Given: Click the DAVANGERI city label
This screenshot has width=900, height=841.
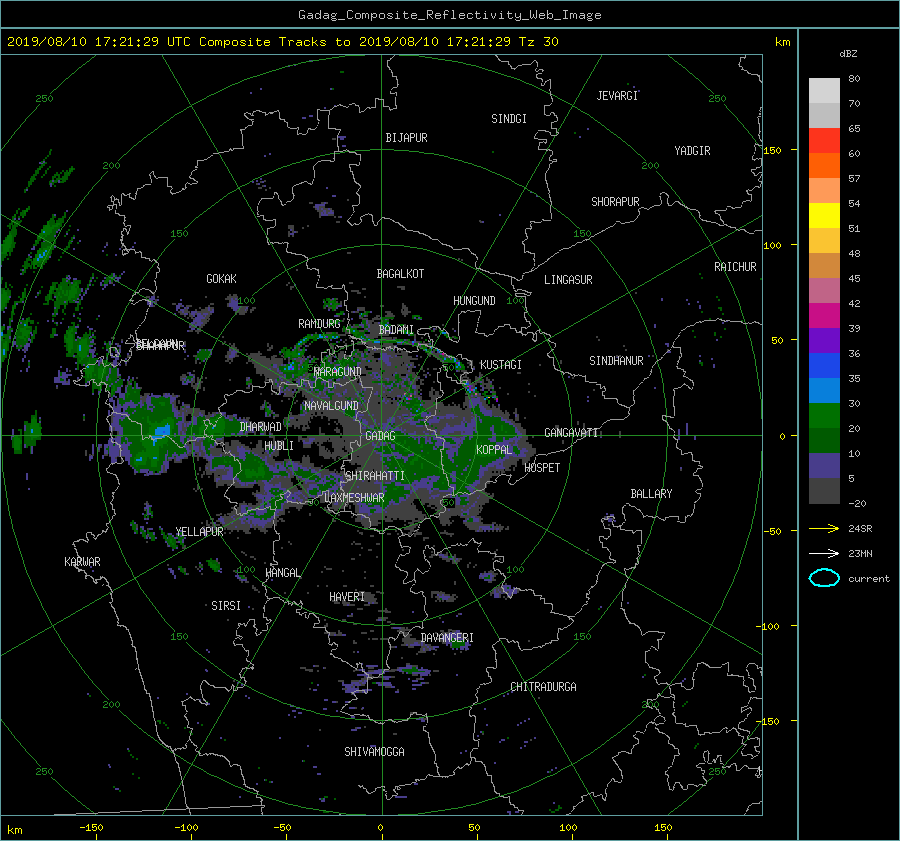Looking at the screenshot, I should tap(447, 638).
